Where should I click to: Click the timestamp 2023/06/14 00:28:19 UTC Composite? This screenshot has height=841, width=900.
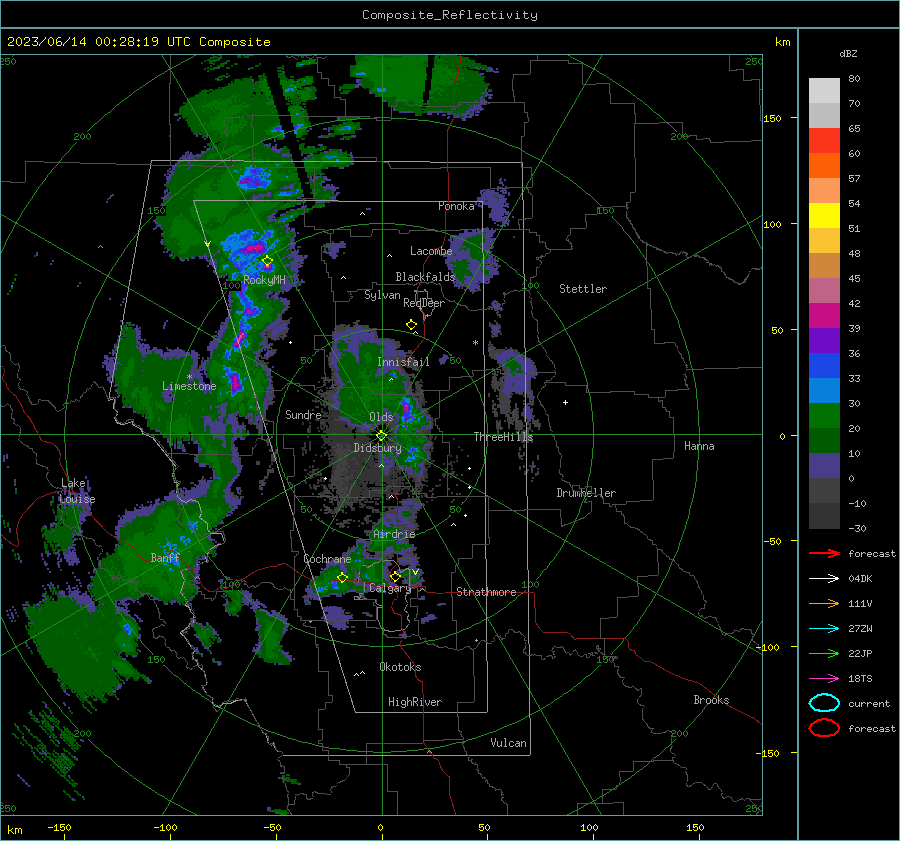[x=138, y=42]
